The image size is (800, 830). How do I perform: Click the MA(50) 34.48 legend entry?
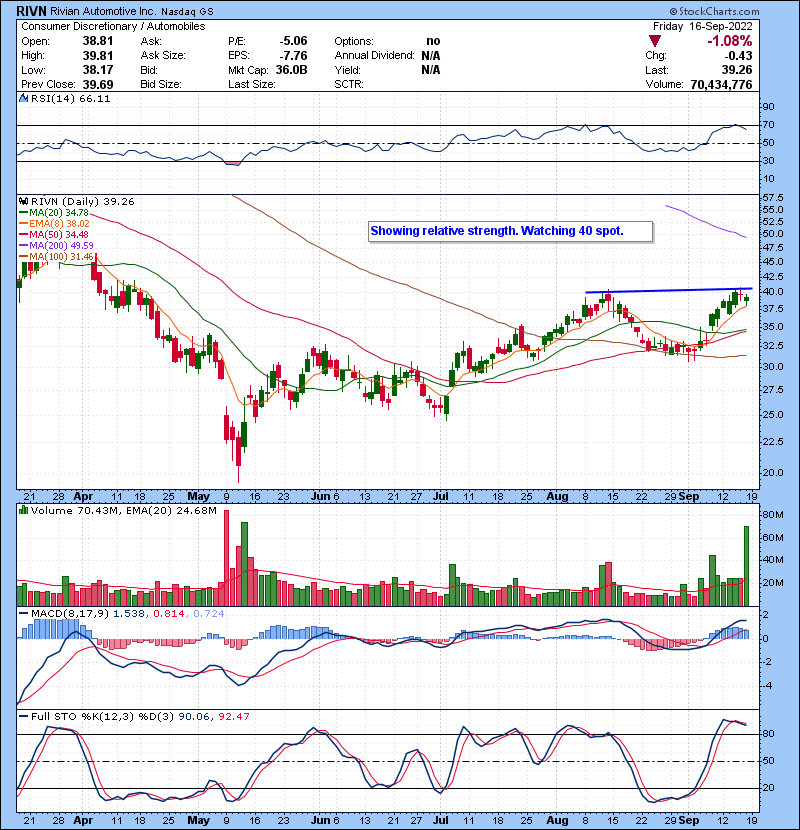pyautogui.click(x=54, y=234)
